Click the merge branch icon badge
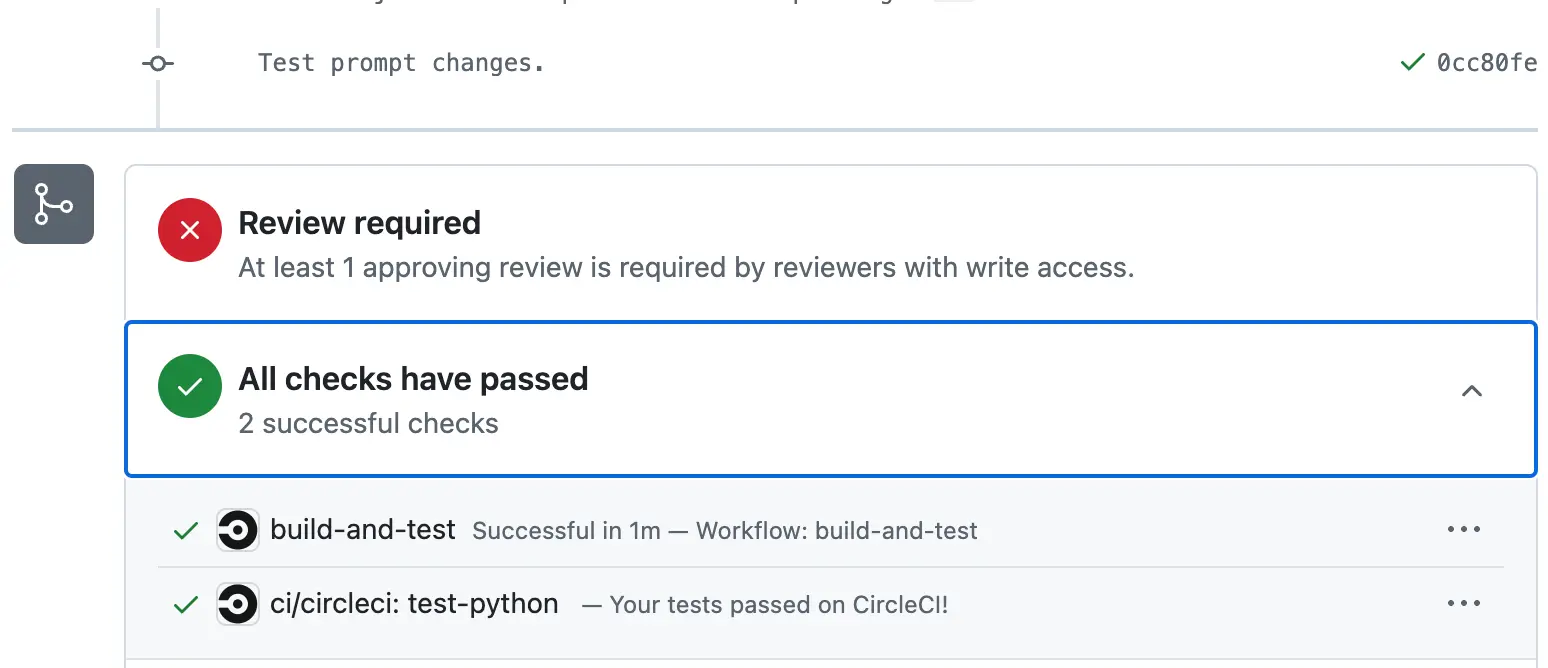The width and height of the screenshot is (1548, 668). point(54,204)
